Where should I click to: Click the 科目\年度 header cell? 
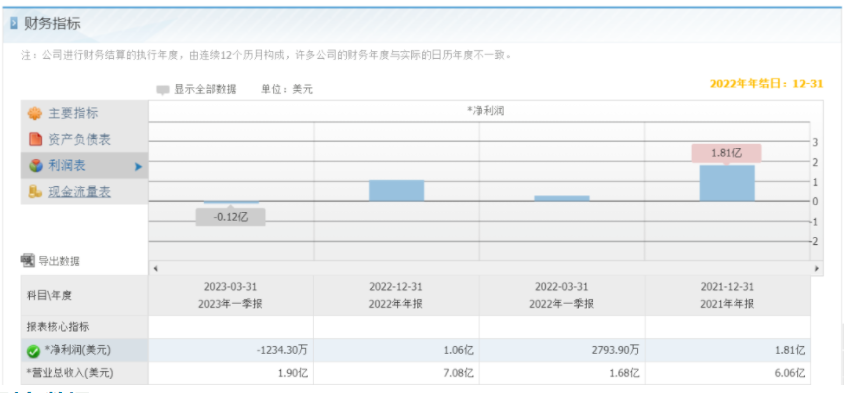(x=85, y=295)
